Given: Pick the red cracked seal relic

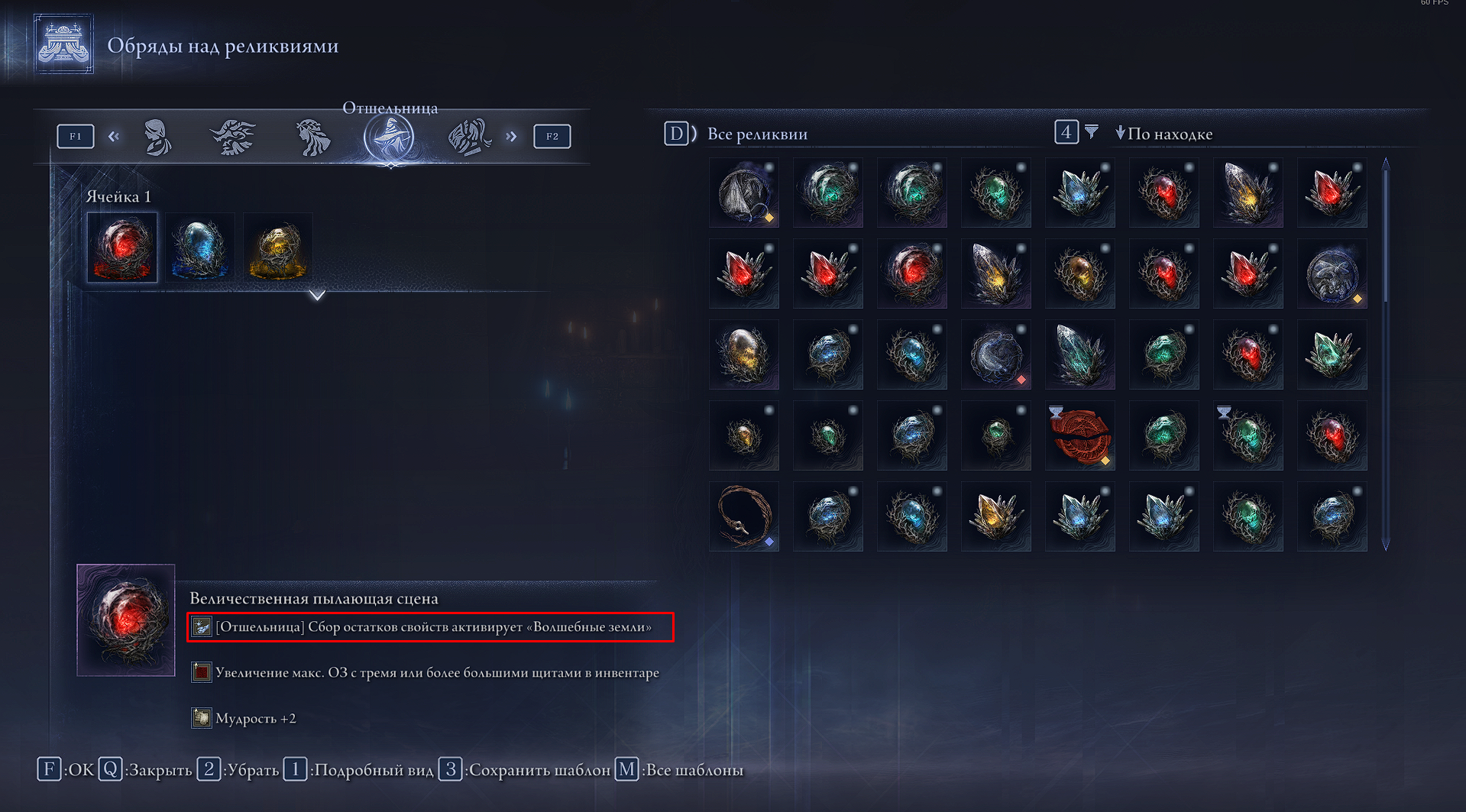Looking at the screenshot, I should (x=1080, y=435).
